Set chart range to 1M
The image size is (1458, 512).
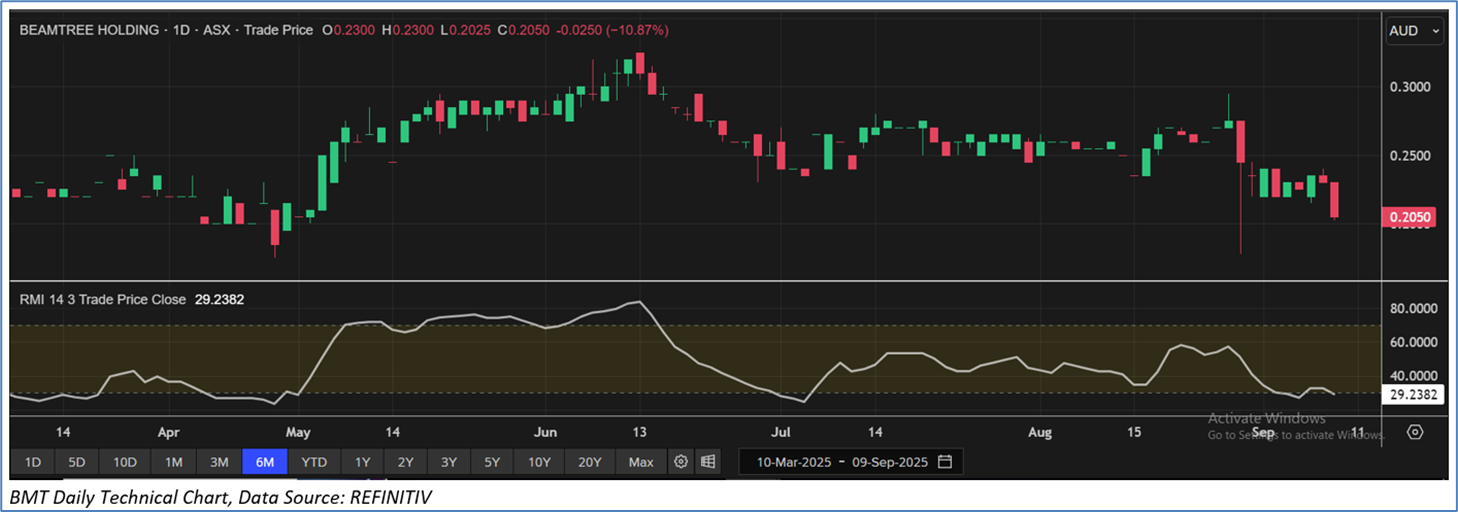tap(174, 462)
